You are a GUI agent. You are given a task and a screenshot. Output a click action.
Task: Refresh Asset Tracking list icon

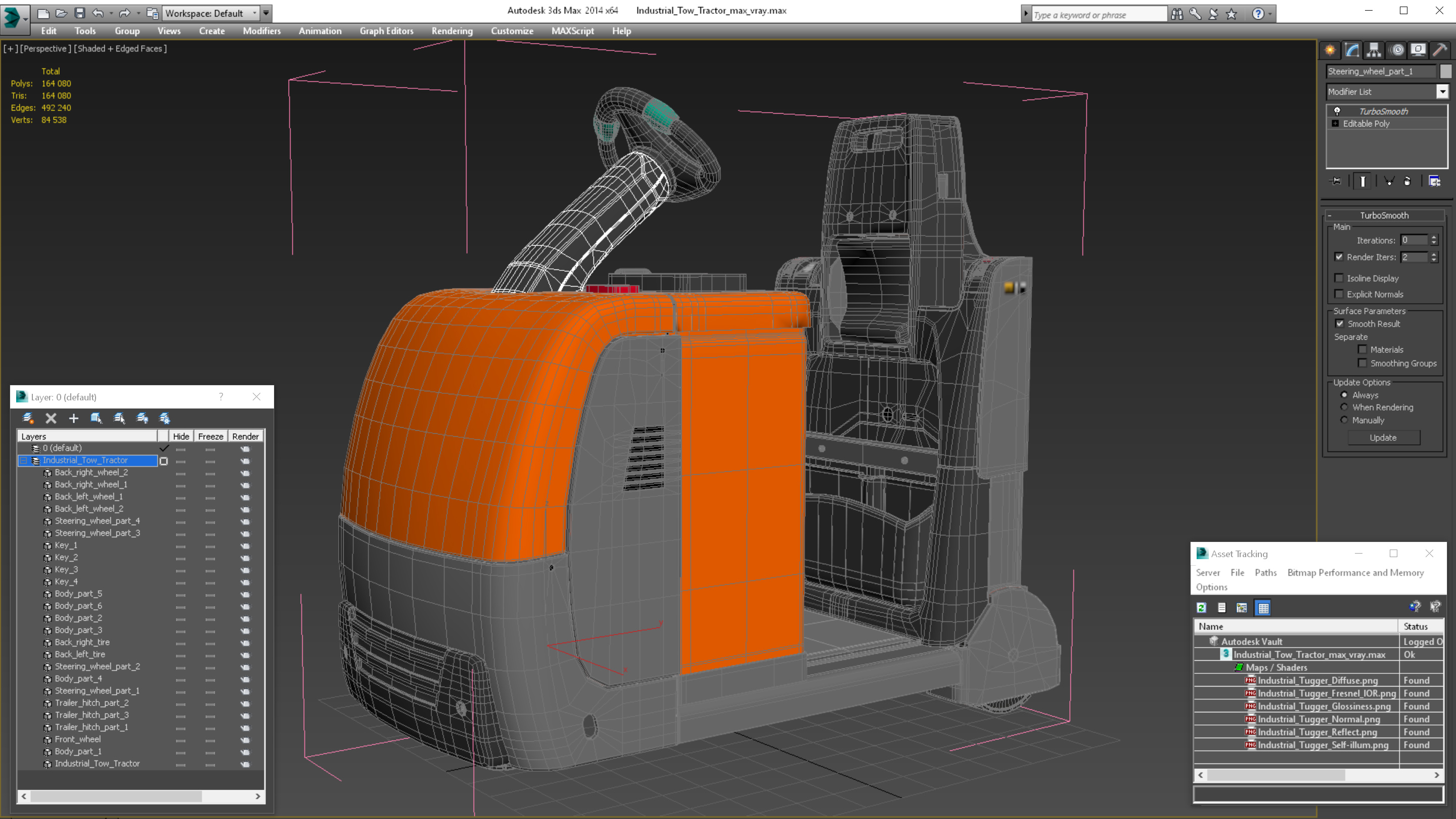(x=1202, y=608)
